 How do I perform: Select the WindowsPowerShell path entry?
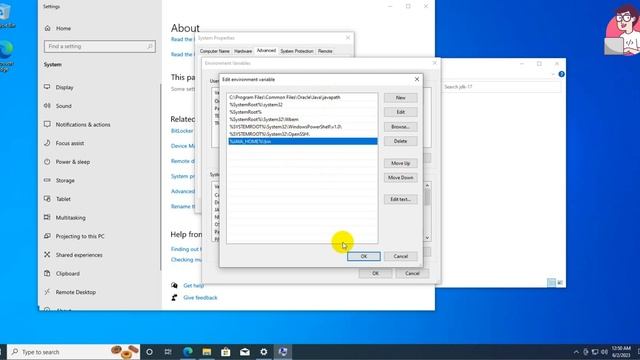[x=302, y=127]
